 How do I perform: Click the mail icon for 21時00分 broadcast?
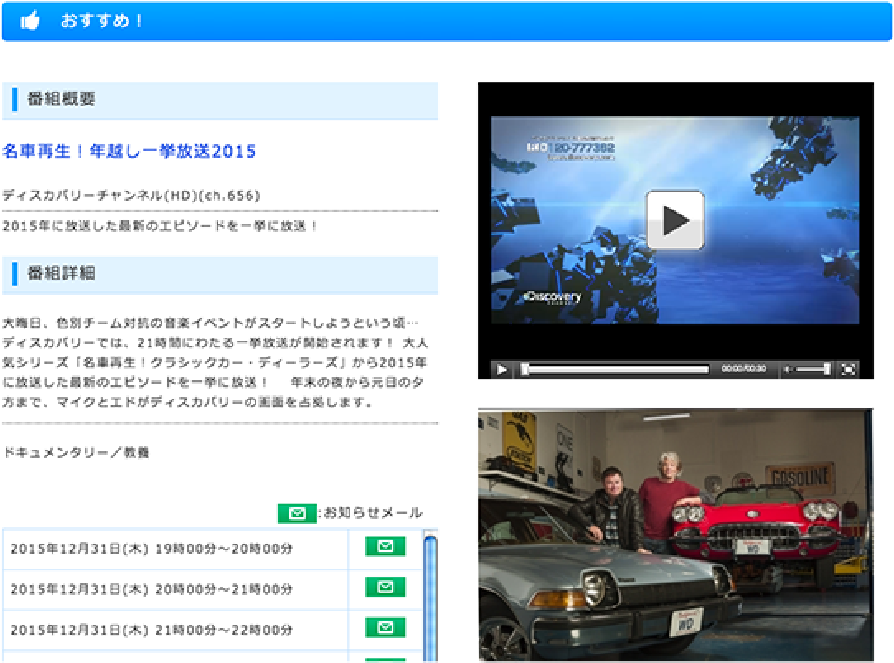point(385,628)
